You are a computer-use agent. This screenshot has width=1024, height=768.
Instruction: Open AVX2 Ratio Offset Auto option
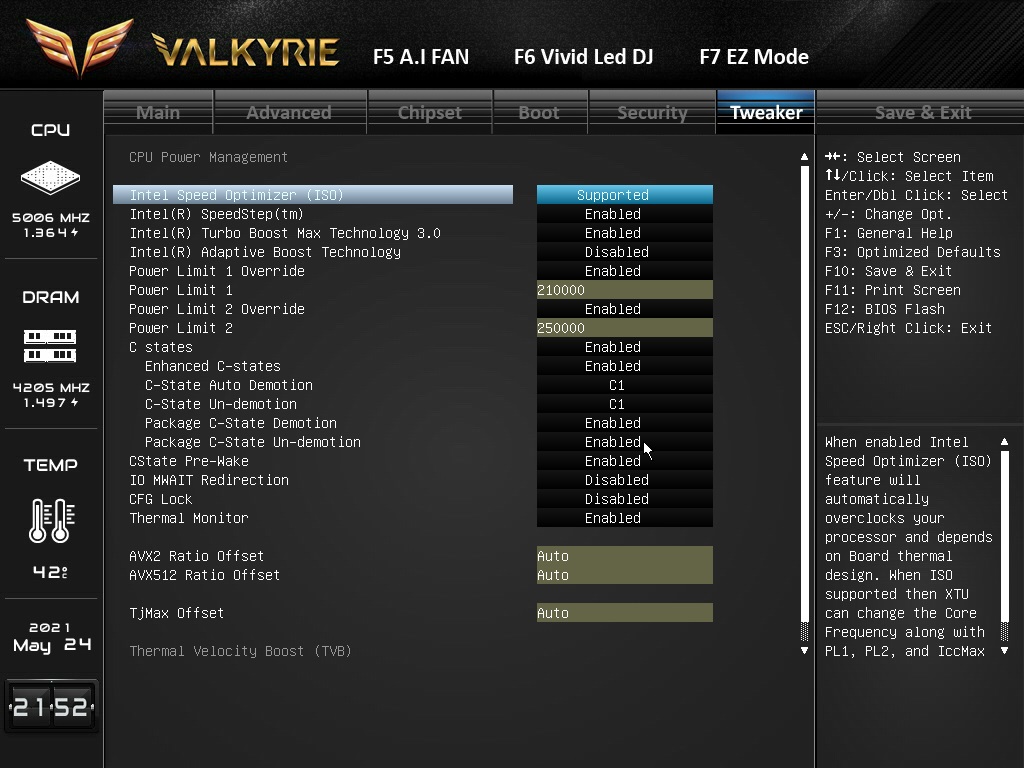coord(624,556)
